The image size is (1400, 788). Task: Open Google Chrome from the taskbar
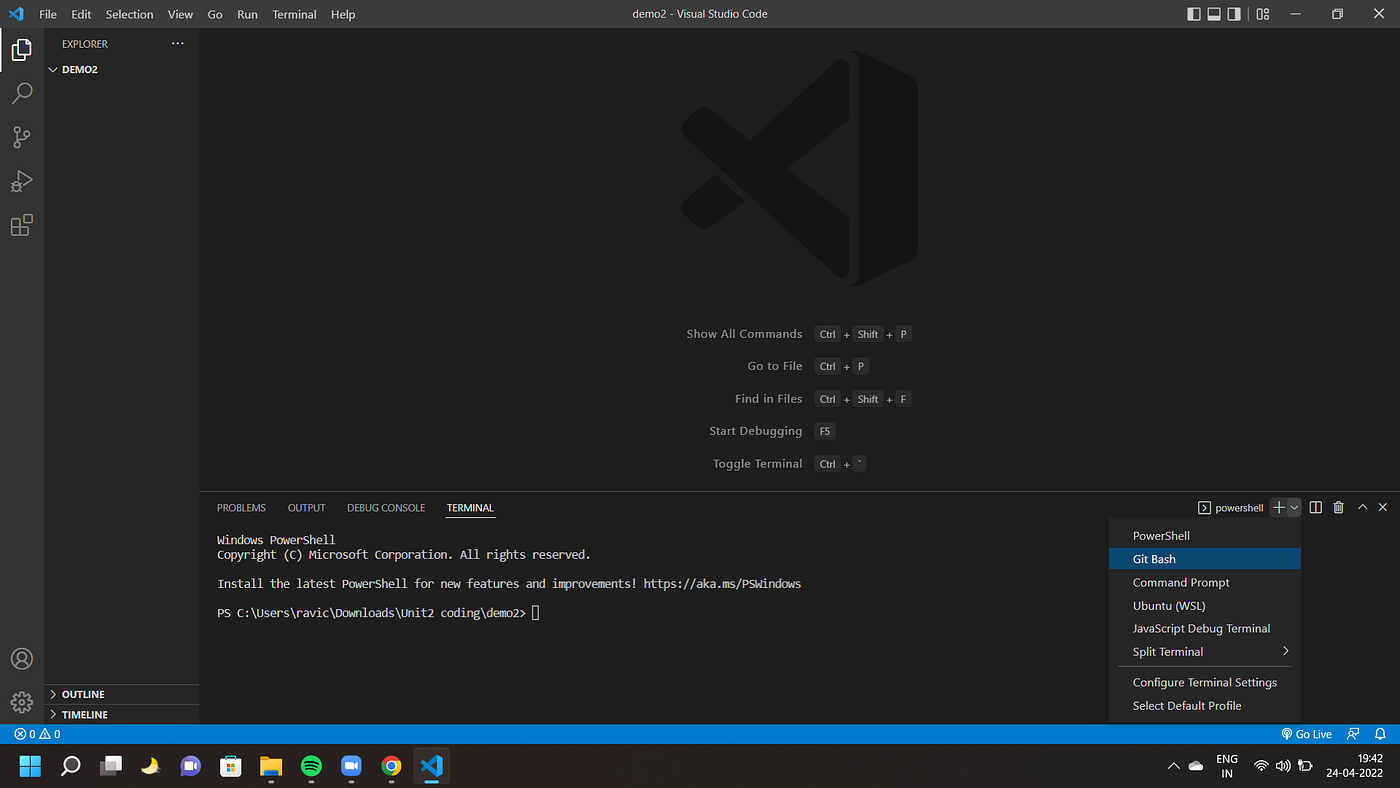pyautogui.click(x=391, y=766)
